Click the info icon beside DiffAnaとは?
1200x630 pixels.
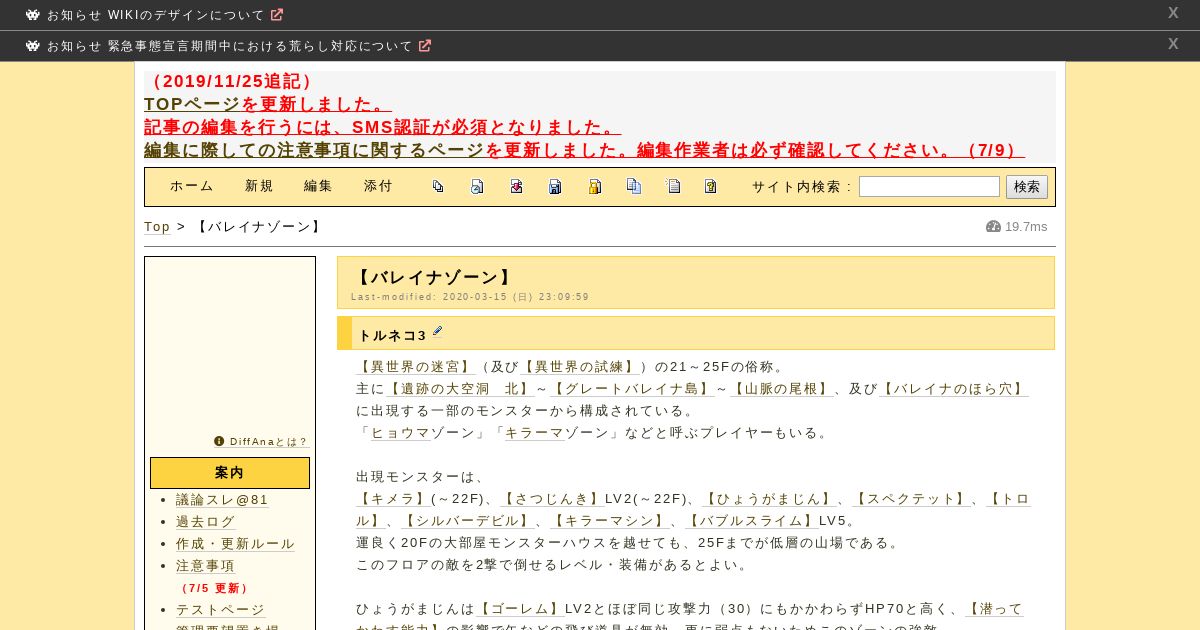(x=219, y=441)
